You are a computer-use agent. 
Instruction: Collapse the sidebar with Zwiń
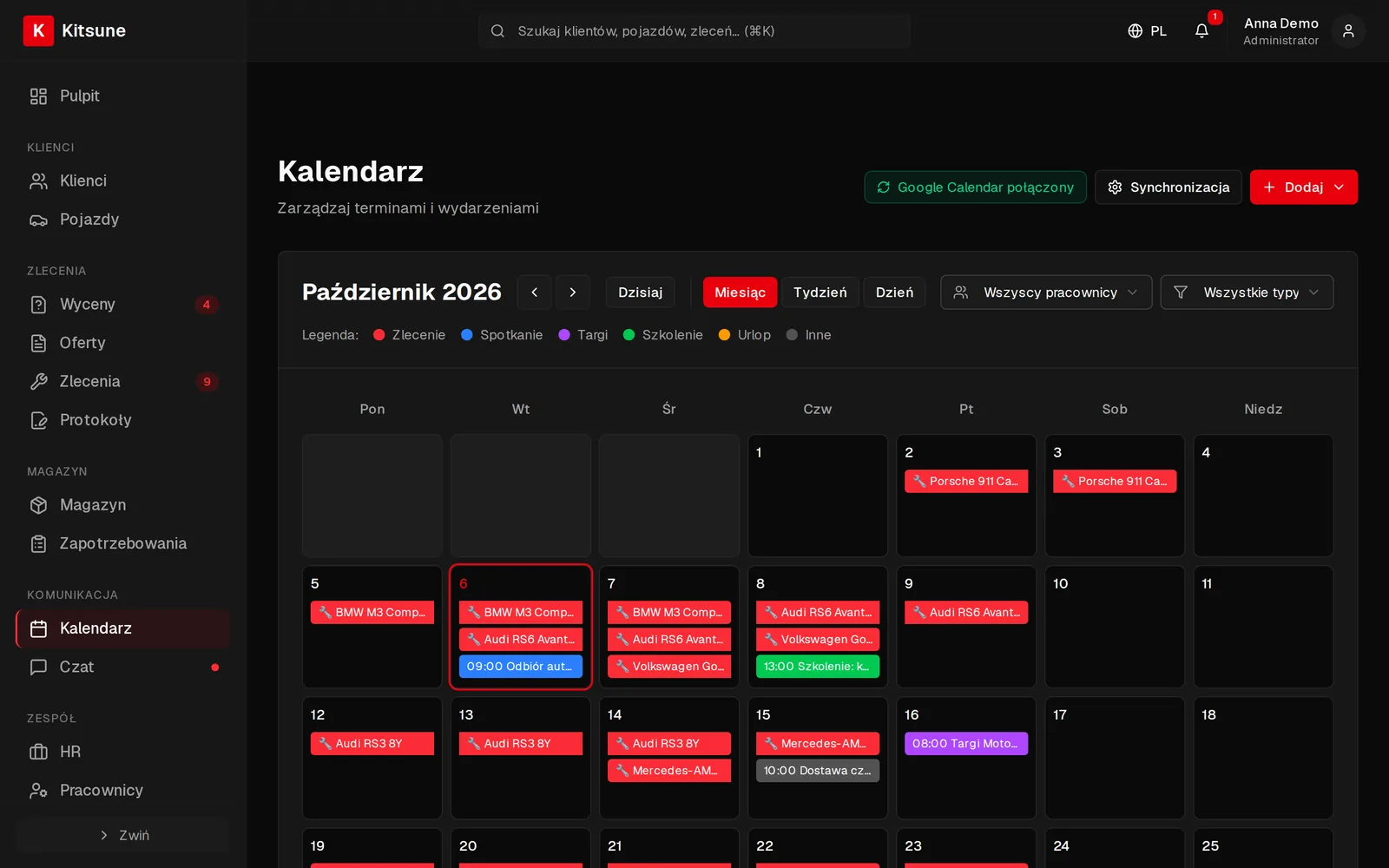[122, 835]
